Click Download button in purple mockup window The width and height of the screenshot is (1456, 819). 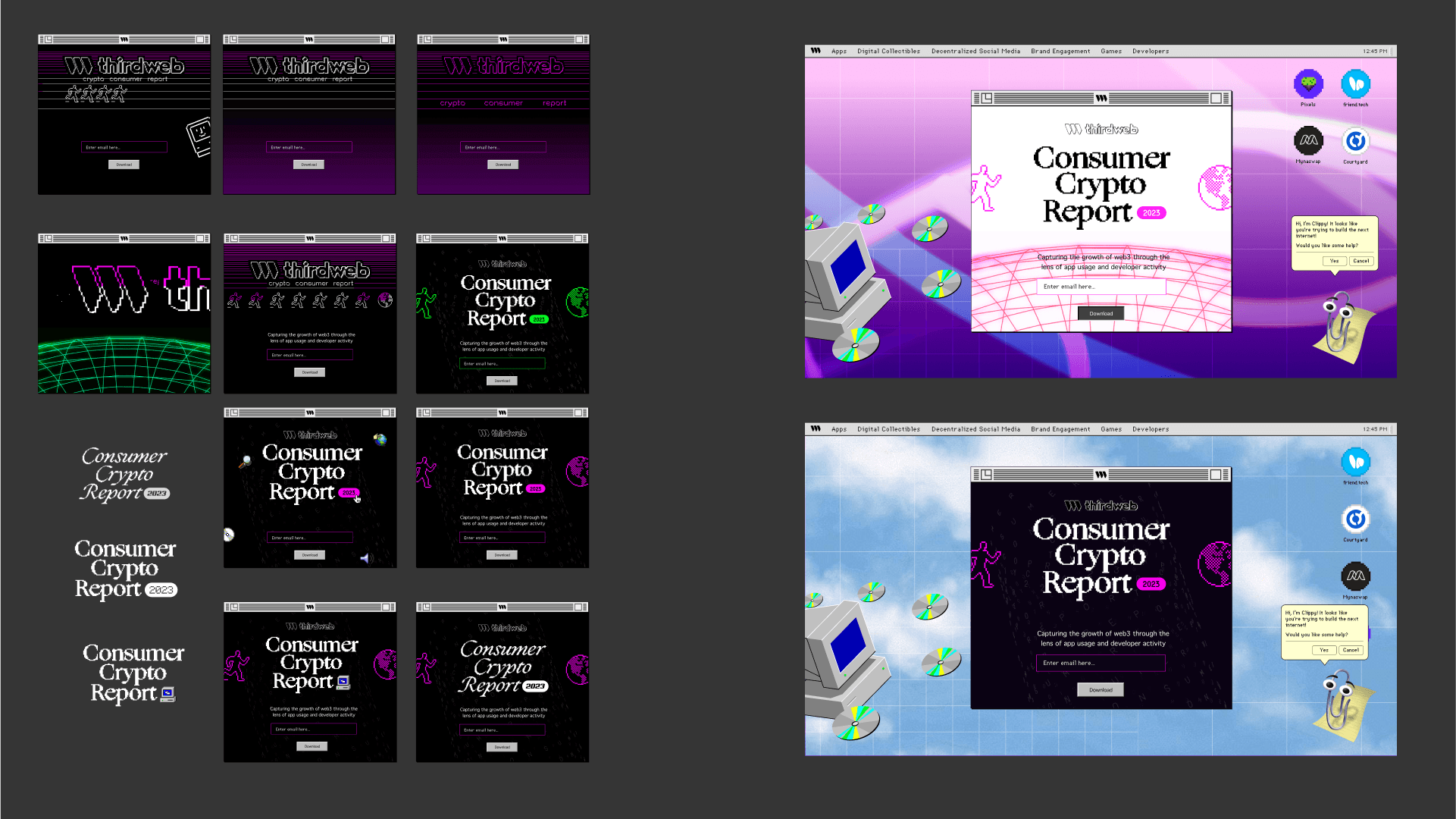tap(1101, 313)
